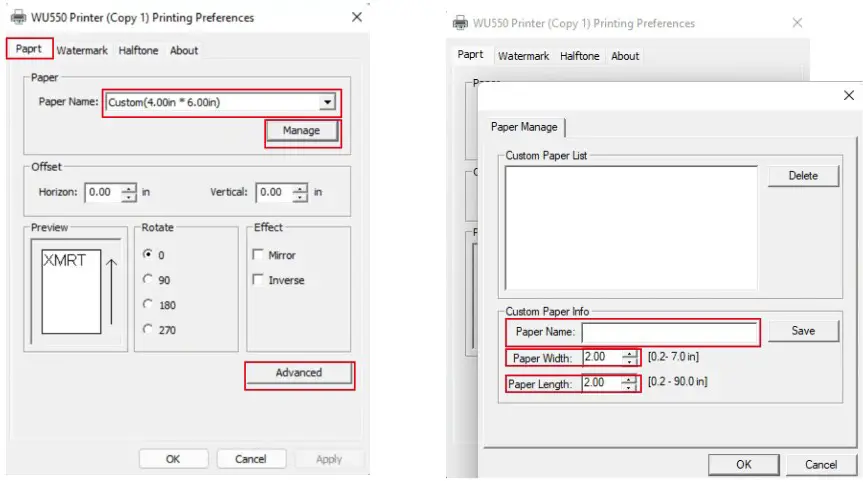Decrease Paper Length with down arrow
Image resolution: width=863 pixels, height=482 pixels.
tap(629, 387)
